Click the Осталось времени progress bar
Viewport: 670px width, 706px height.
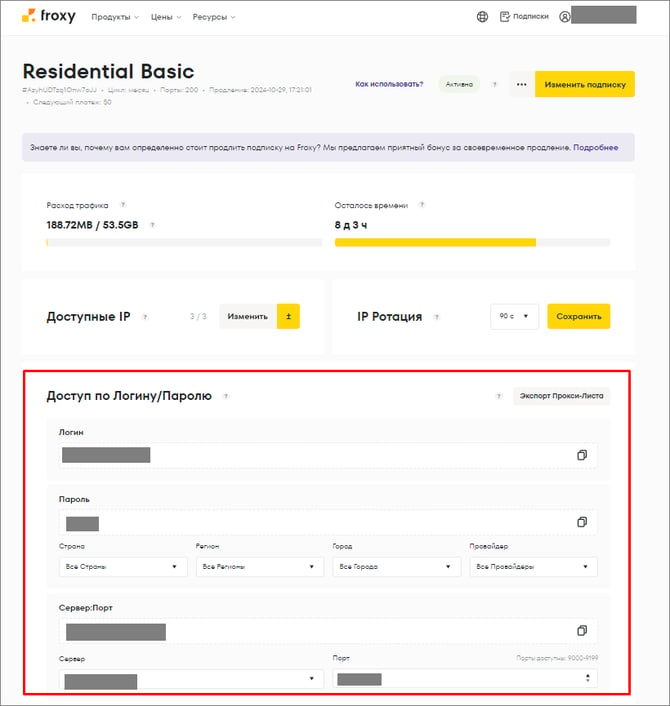pyautogui.click(x=472, y=243)
